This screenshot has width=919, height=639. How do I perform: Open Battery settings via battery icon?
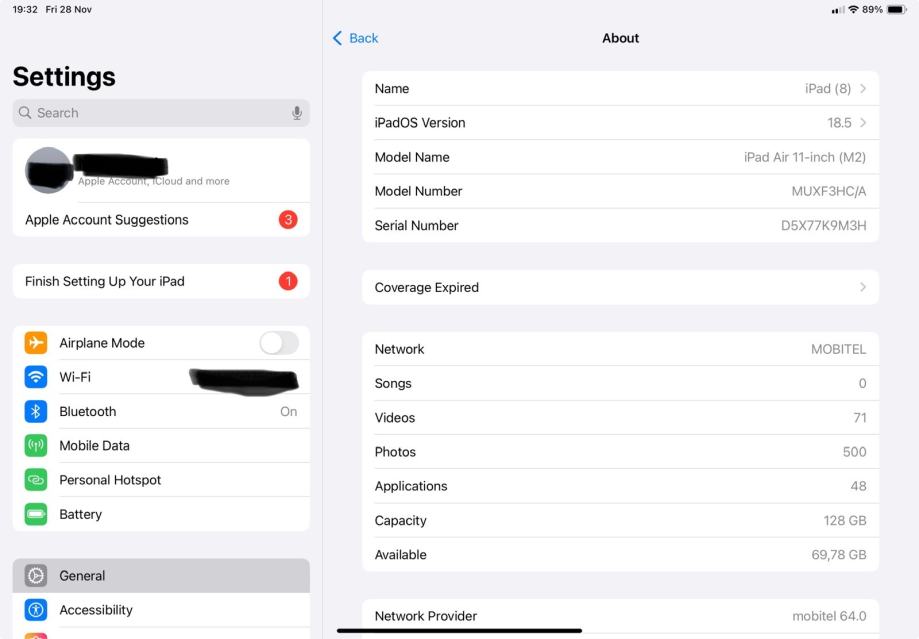[36, 514]
